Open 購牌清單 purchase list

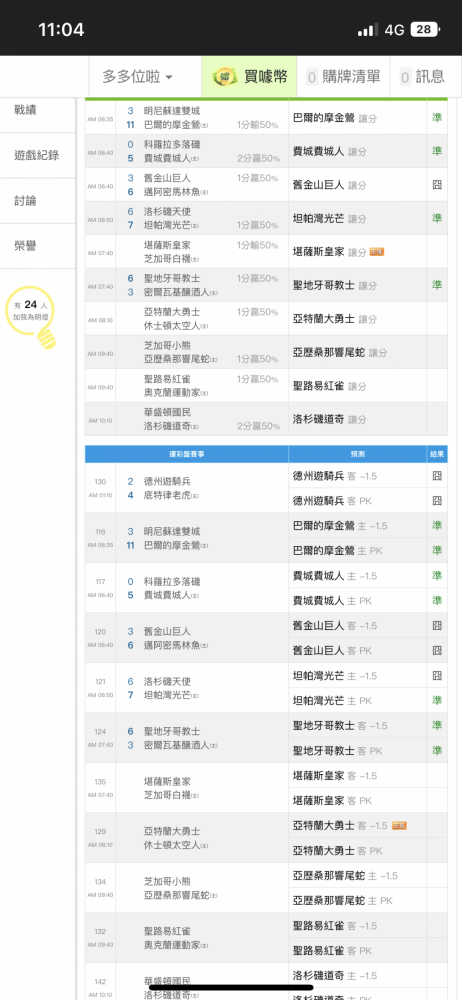tap(343, 77)
